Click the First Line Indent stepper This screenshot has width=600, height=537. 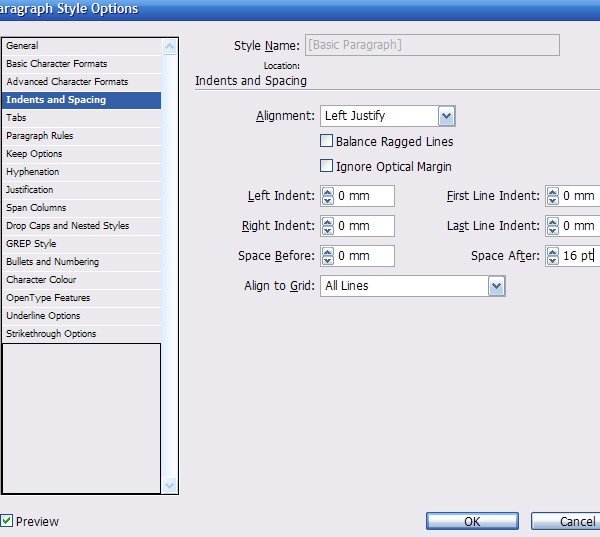pyautogui.click(x=551, y=196)
